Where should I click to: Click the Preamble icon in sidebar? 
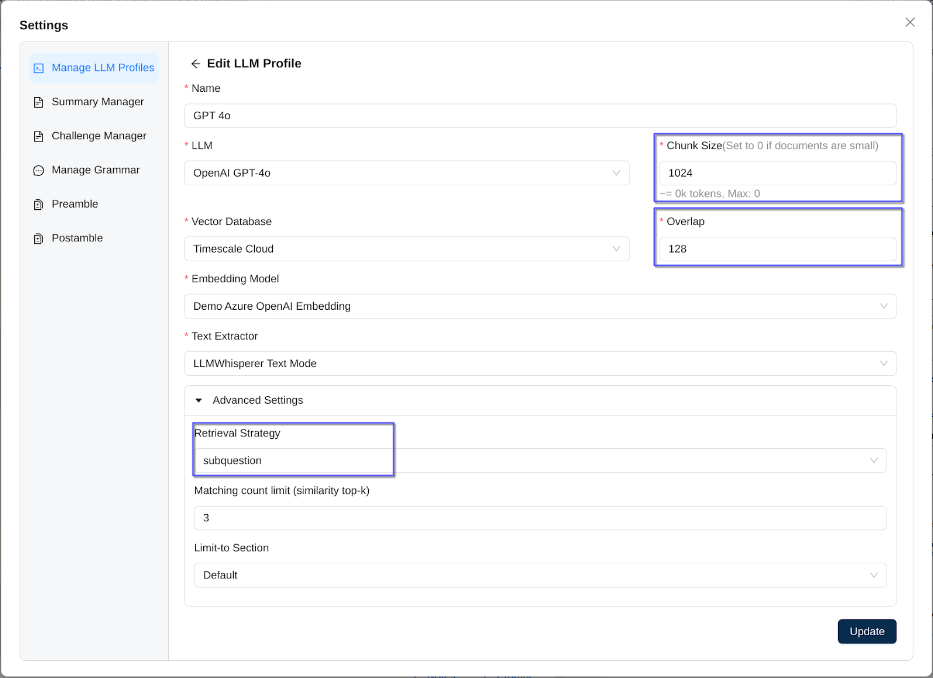click(x=39, y=204)
